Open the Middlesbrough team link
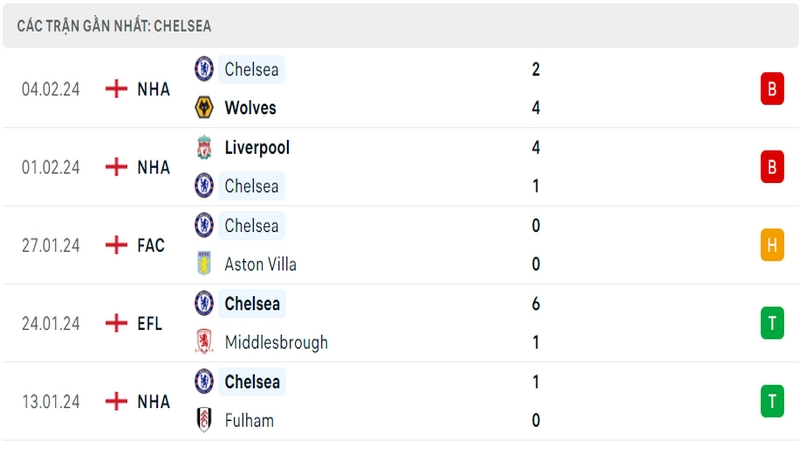The width and height of the screenshot is (800, 450). pyautogui.click(x=276, y=342)
